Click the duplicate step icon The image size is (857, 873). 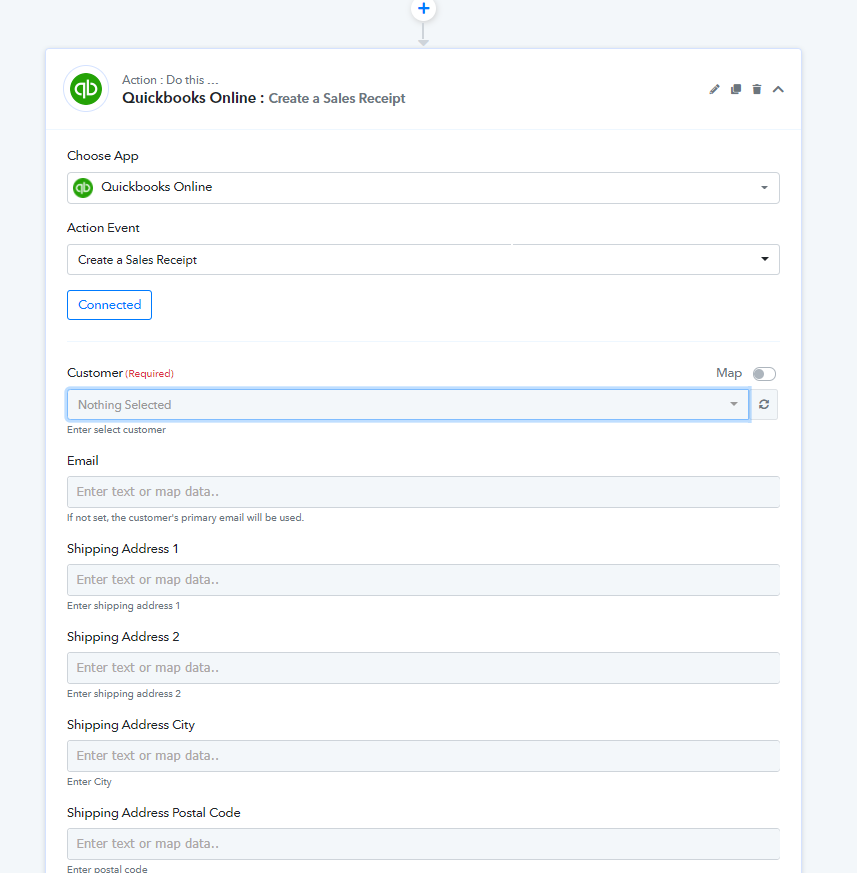(736, 89)
